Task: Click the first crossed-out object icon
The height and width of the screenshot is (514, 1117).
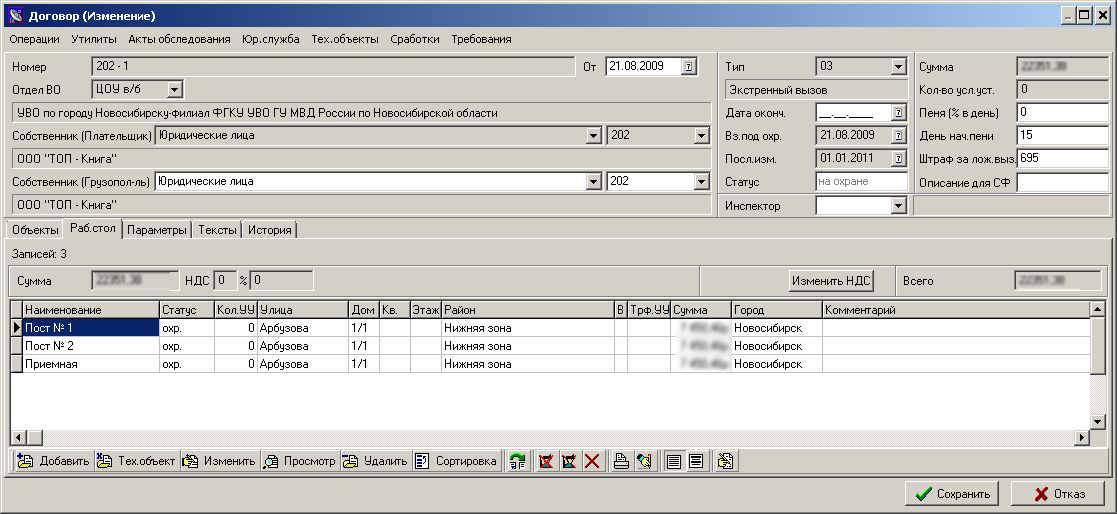Action: [546, 461]
